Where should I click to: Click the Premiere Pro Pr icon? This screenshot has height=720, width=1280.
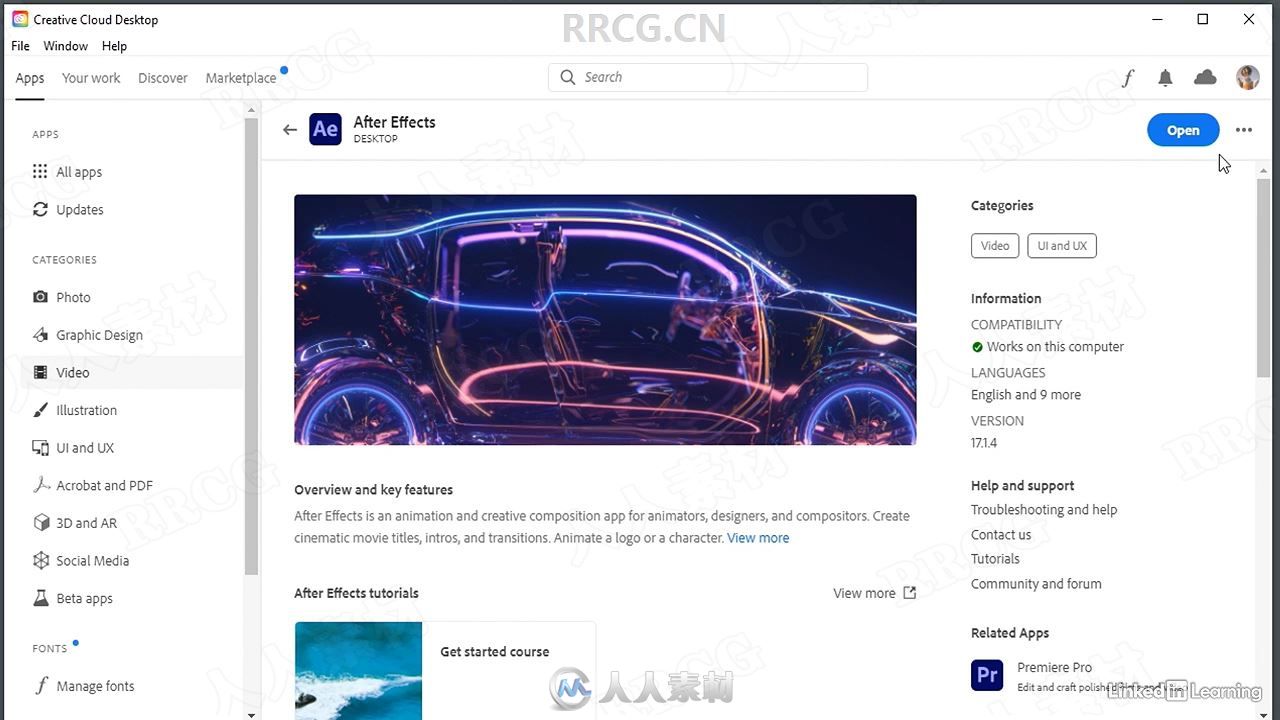pyautogui.click(x=987, y=675)
